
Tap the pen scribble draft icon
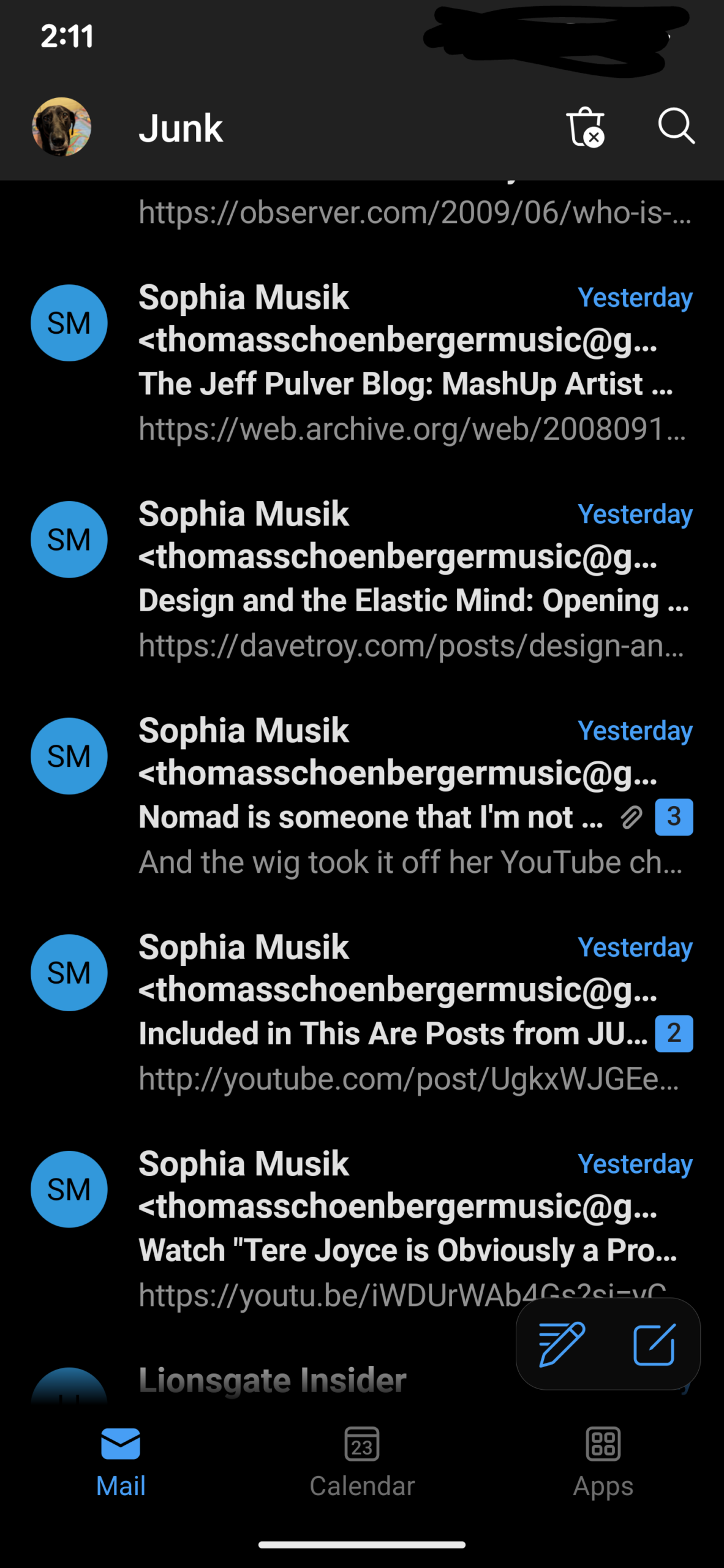click(561, 1344)
